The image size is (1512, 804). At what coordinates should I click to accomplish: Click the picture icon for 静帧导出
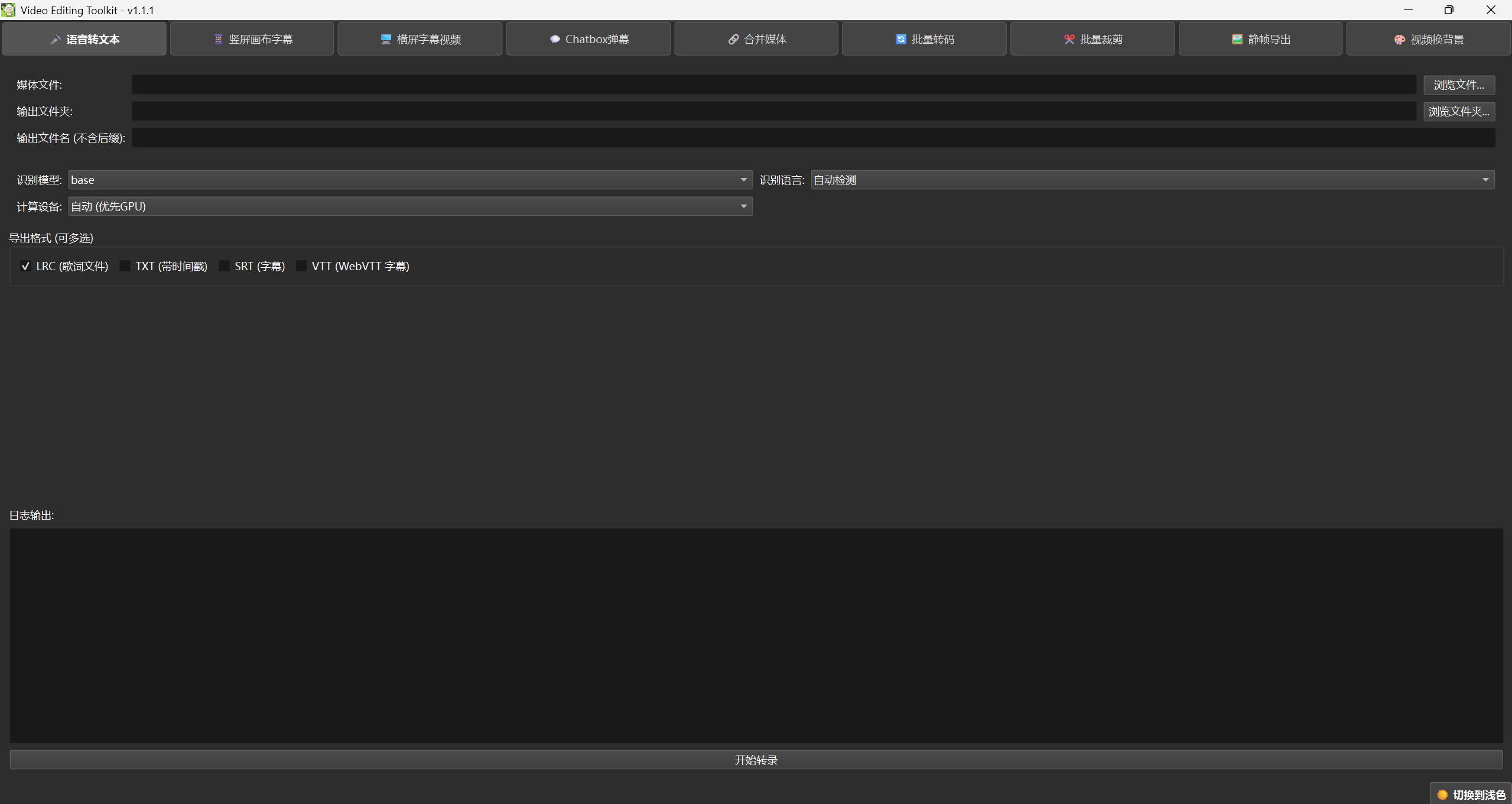[x=1237, y=40]
